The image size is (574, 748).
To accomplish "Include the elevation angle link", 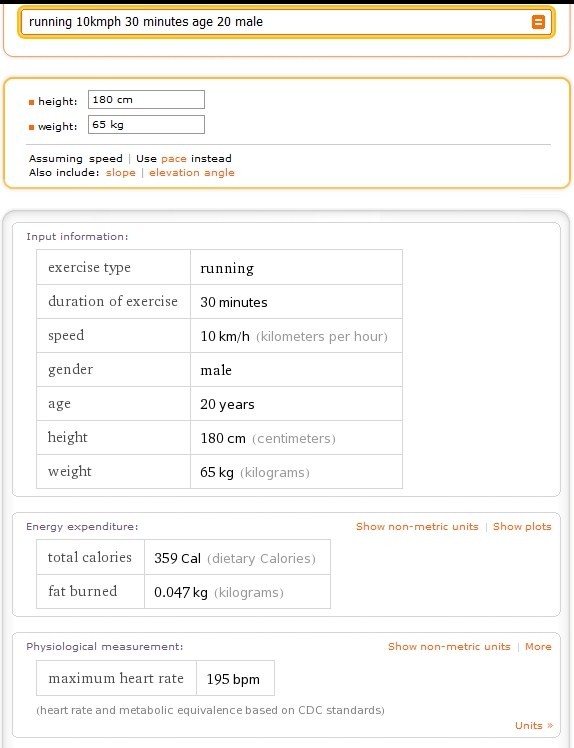I will [x=192, y=173].
